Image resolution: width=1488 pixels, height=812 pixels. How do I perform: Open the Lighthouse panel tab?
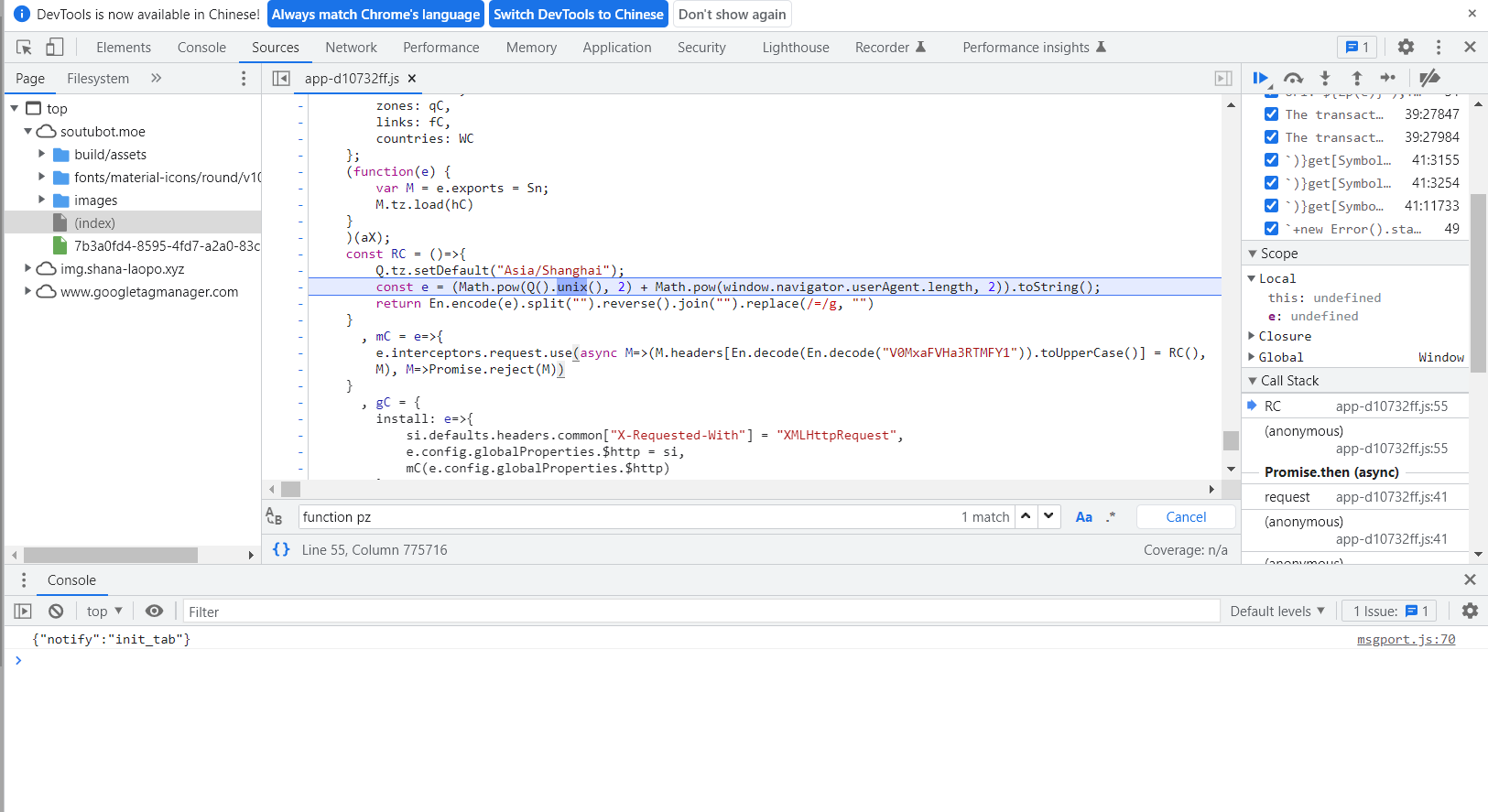click(796, 48)
